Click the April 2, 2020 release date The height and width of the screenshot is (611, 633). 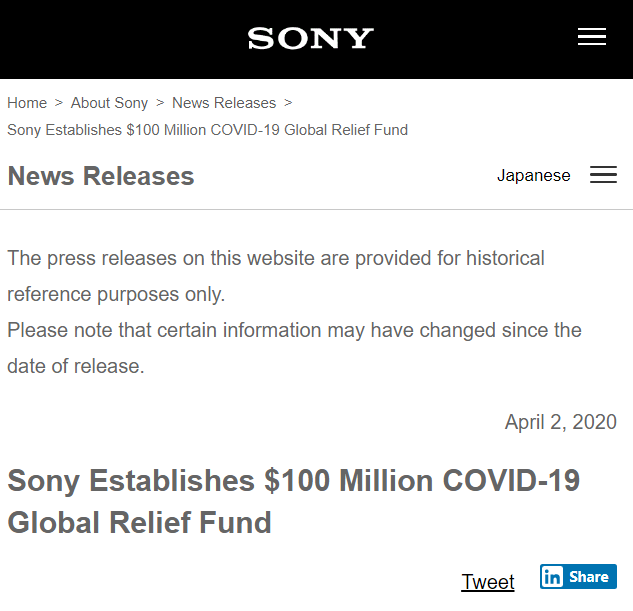pos(560,422)
